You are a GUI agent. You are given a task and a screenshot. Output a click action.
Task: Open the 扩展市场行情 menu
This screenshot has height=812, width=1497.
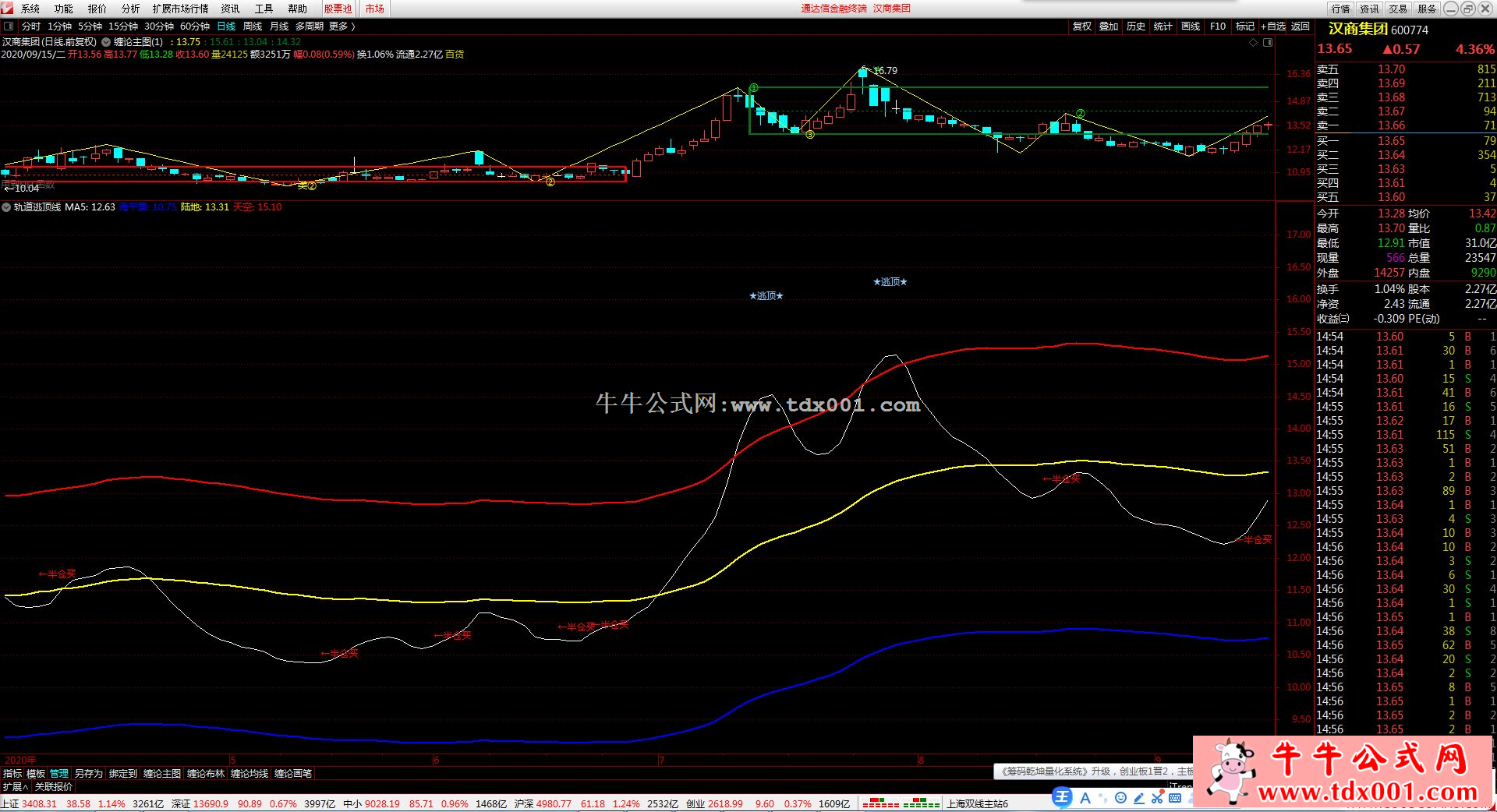[181, 9]
